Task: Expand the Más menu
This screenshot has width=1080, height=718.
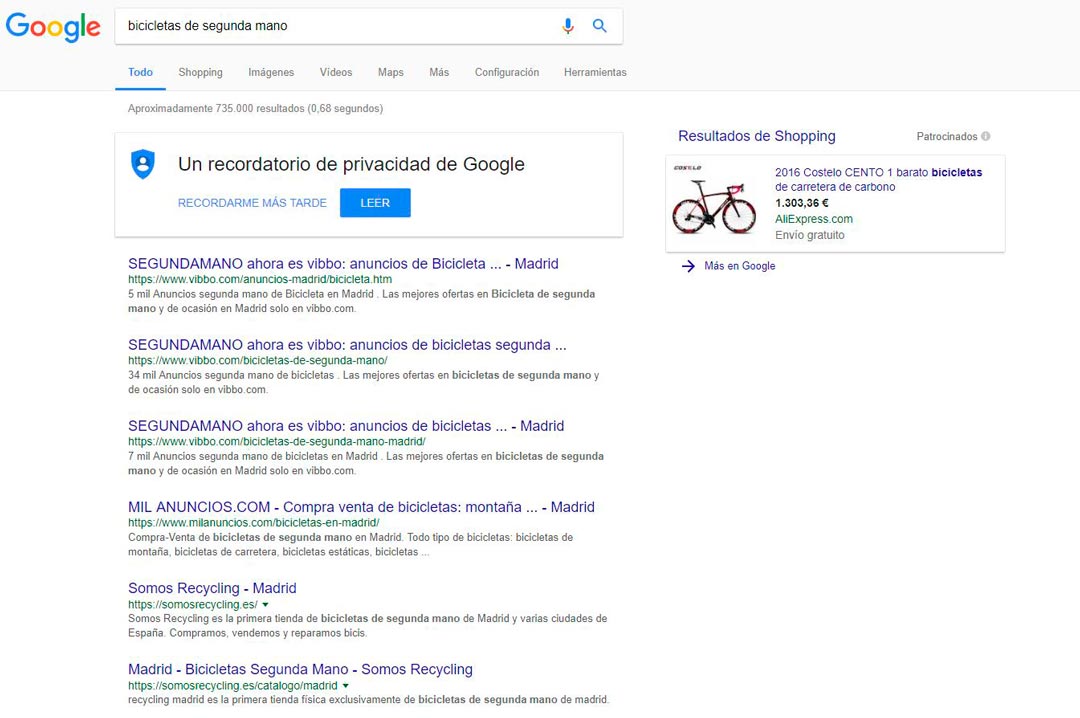Action: (439, 72)
